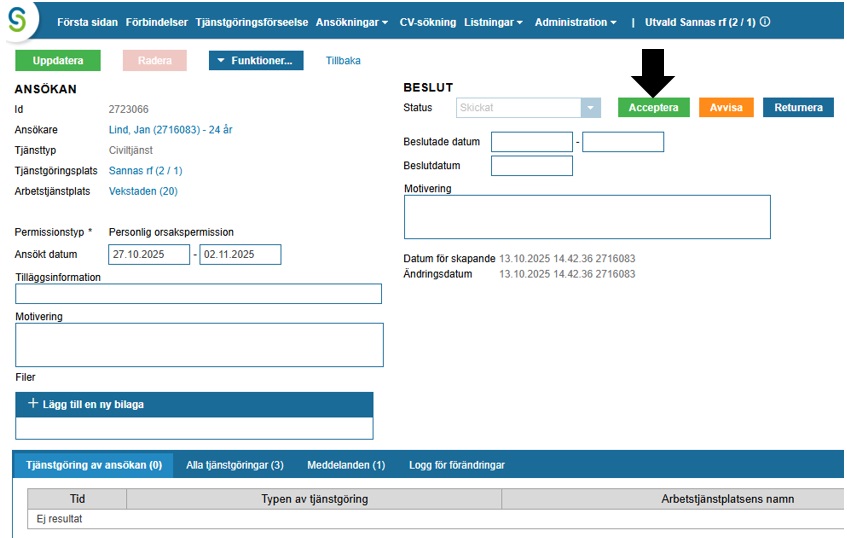Show the Logg för förändringar tab

point(457,465)
